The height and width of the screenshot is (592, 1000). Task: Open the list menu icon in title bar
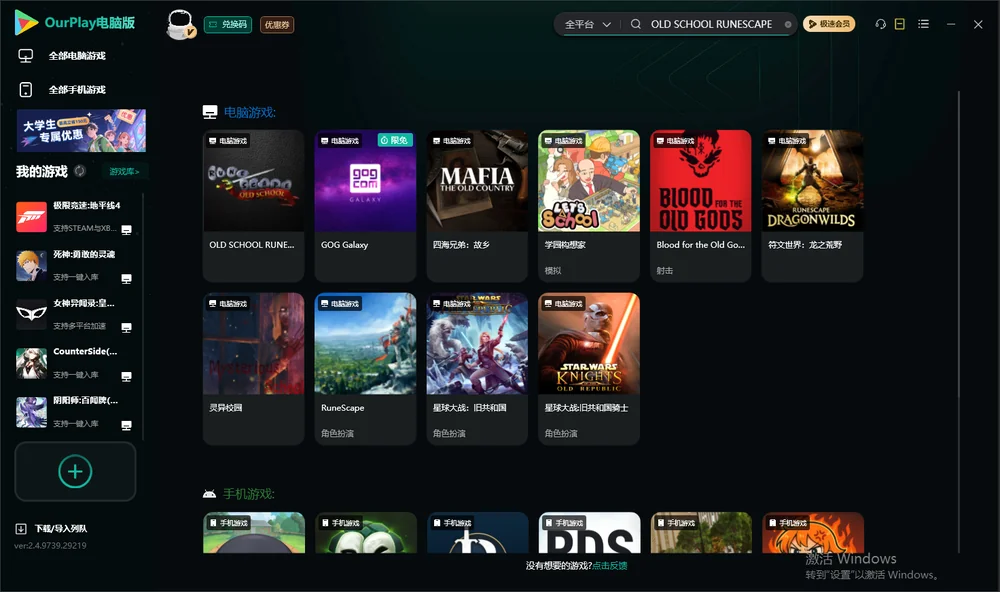923,24
